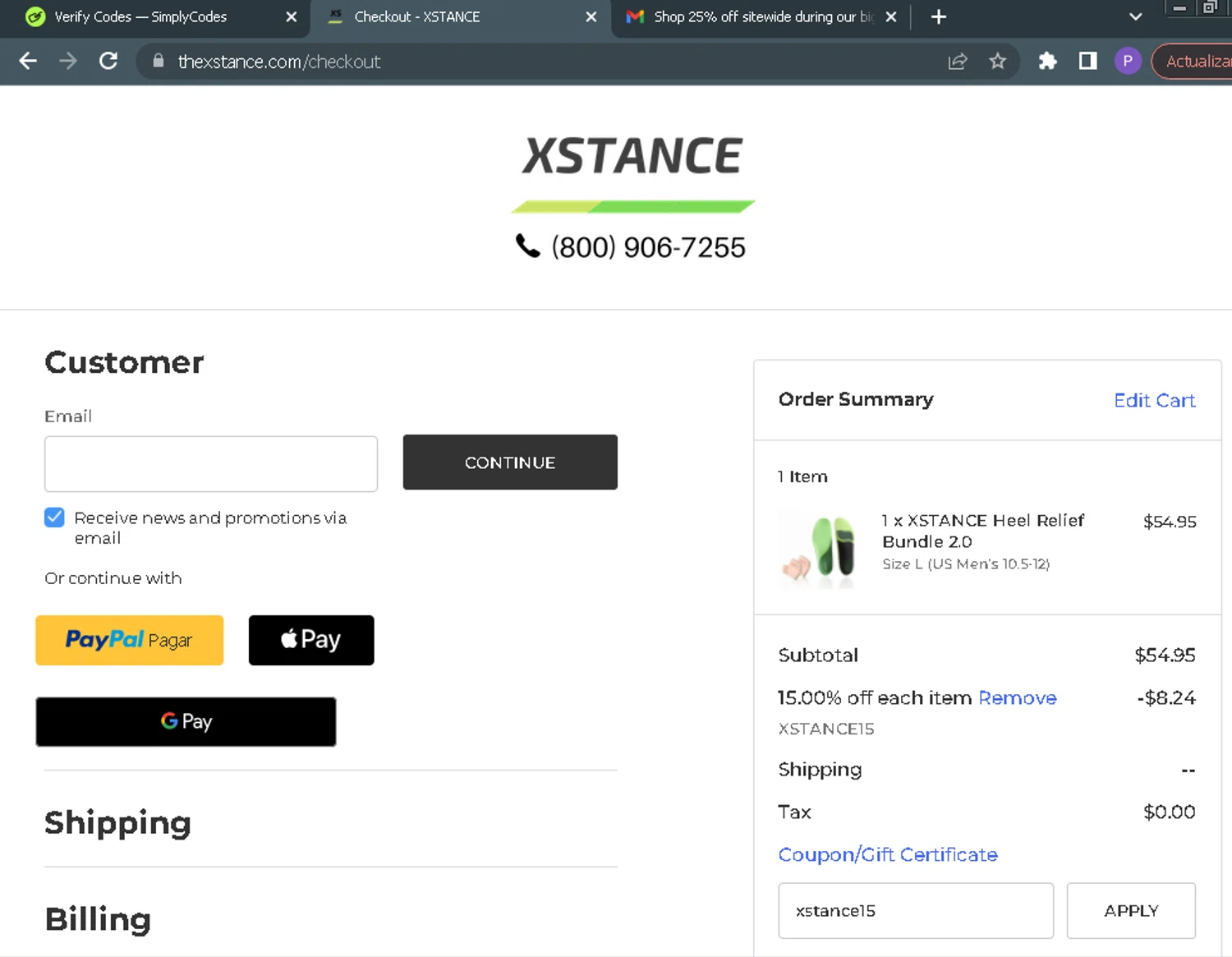Click the CONTINUE button

pos(510,462)
